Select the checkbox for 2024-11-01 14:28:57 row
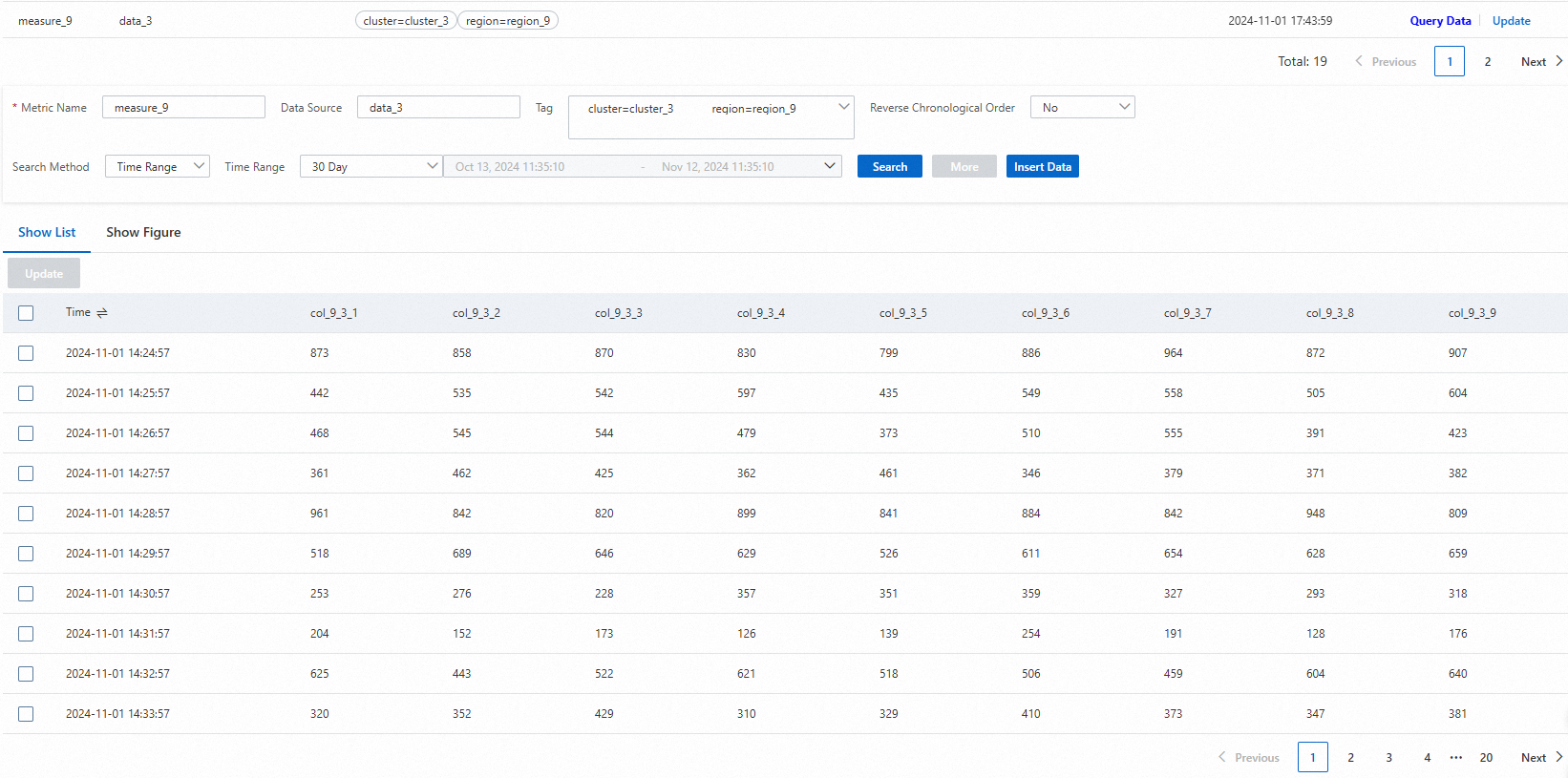The image size is (1568, 778). pyautogui.click(x=26, y=514)
